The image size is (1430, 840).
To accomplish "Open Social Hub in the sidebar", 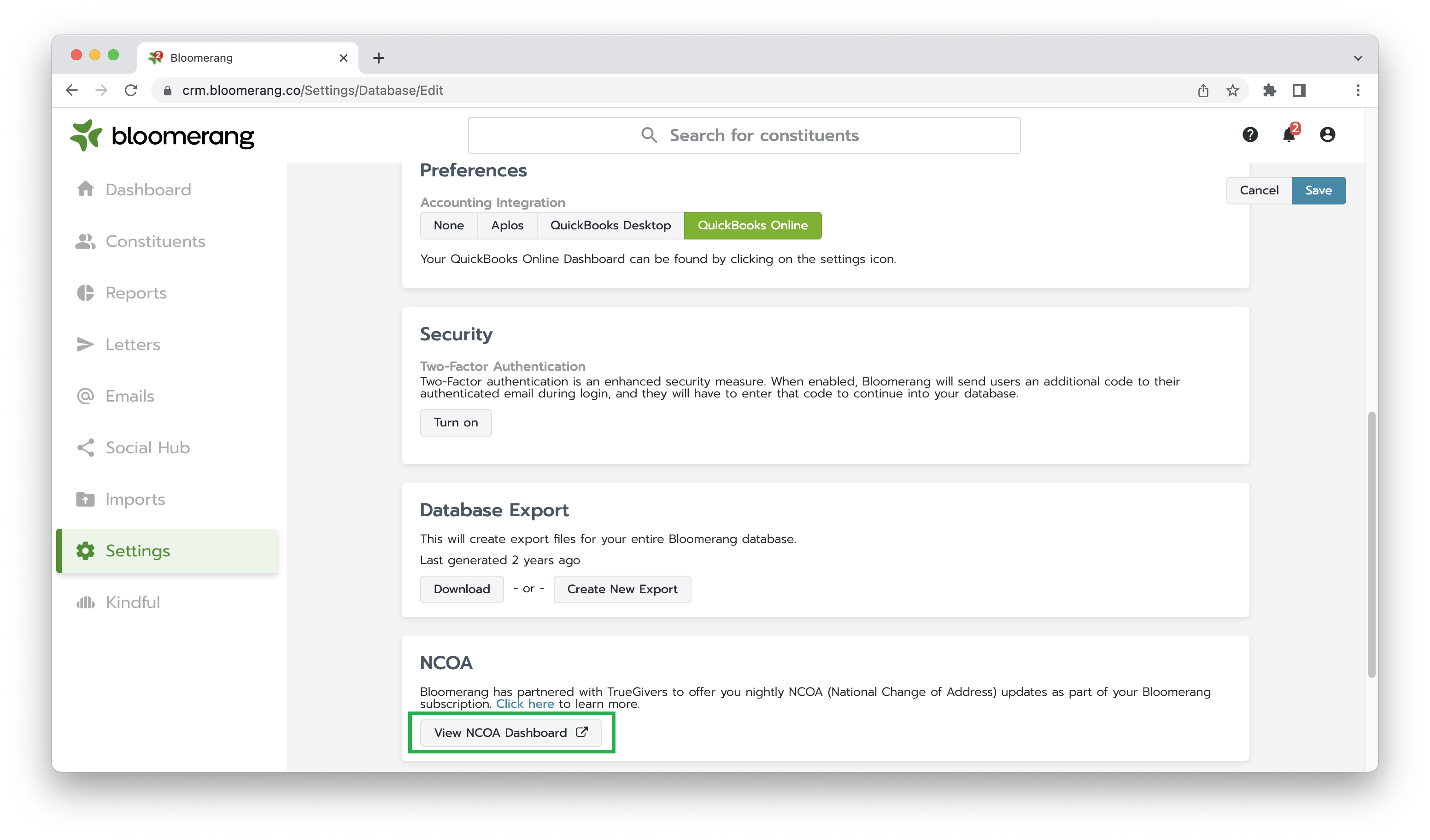I will click(x=147, y=448).
